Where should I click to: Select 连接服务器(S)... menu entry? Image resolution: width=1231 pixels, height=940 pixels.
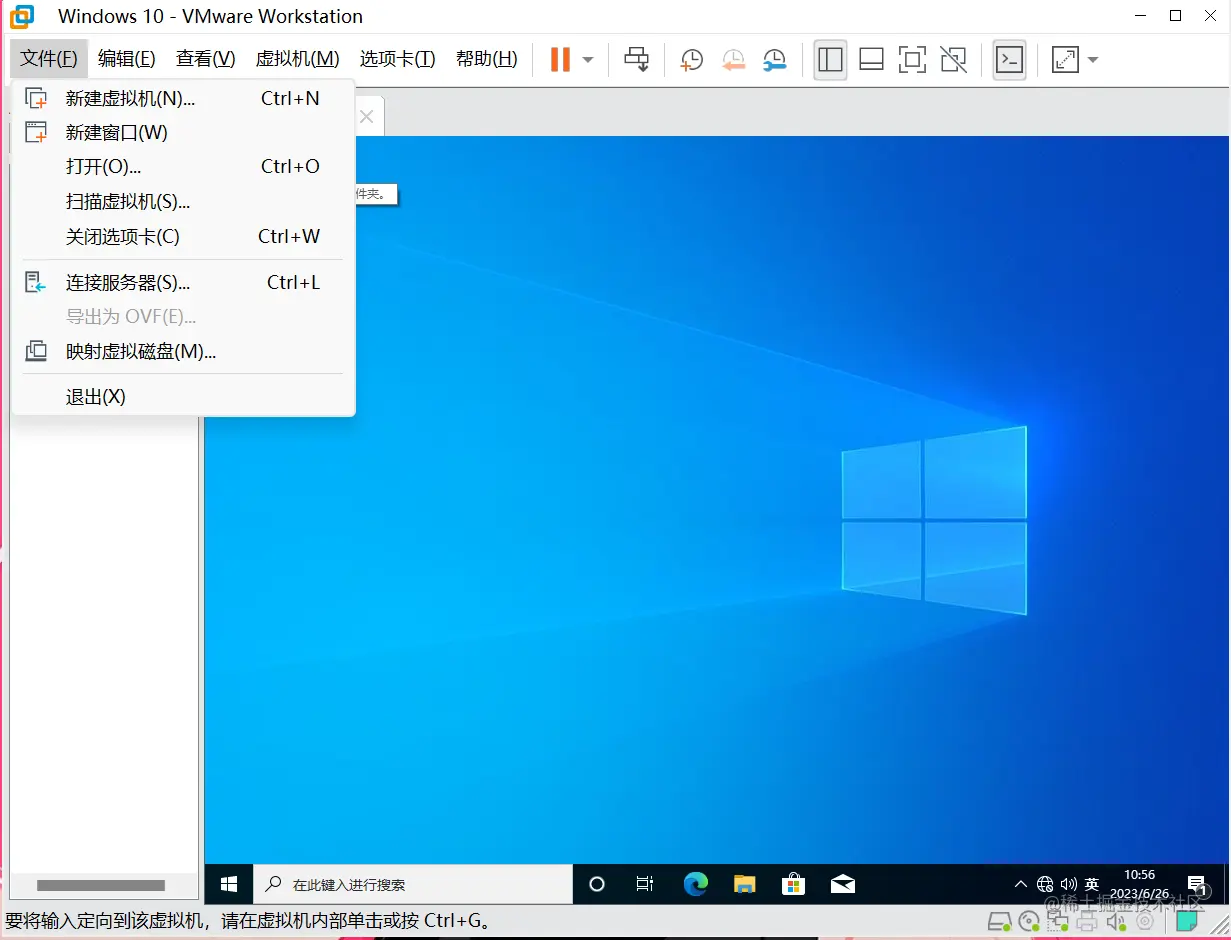coord(183,283)
